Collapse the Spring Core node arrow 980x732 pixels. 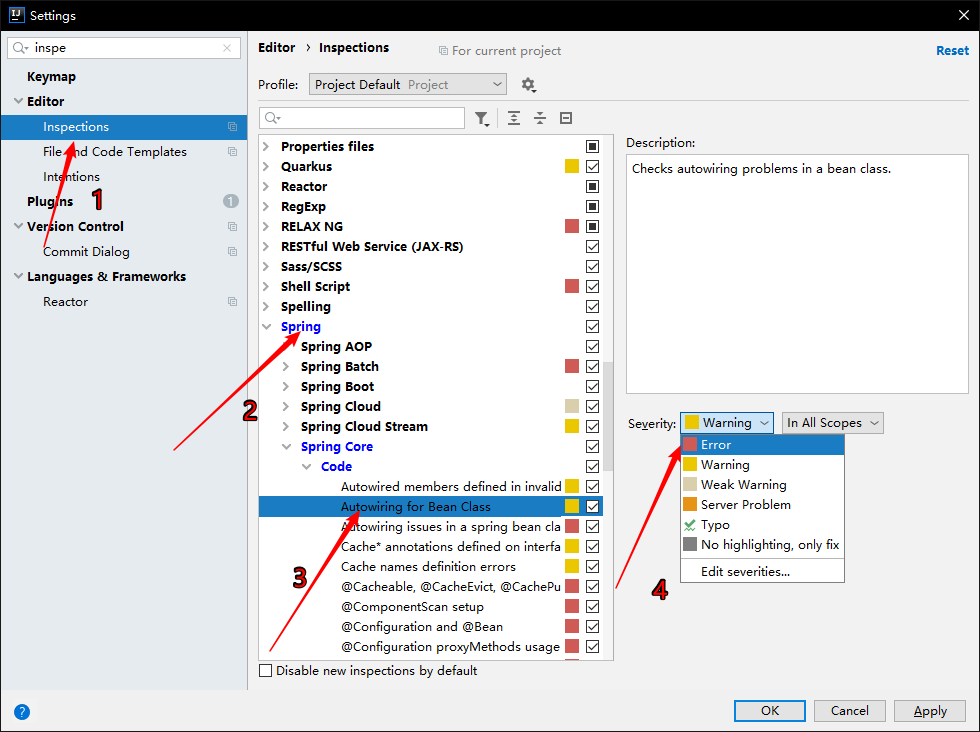pos(287,446)
